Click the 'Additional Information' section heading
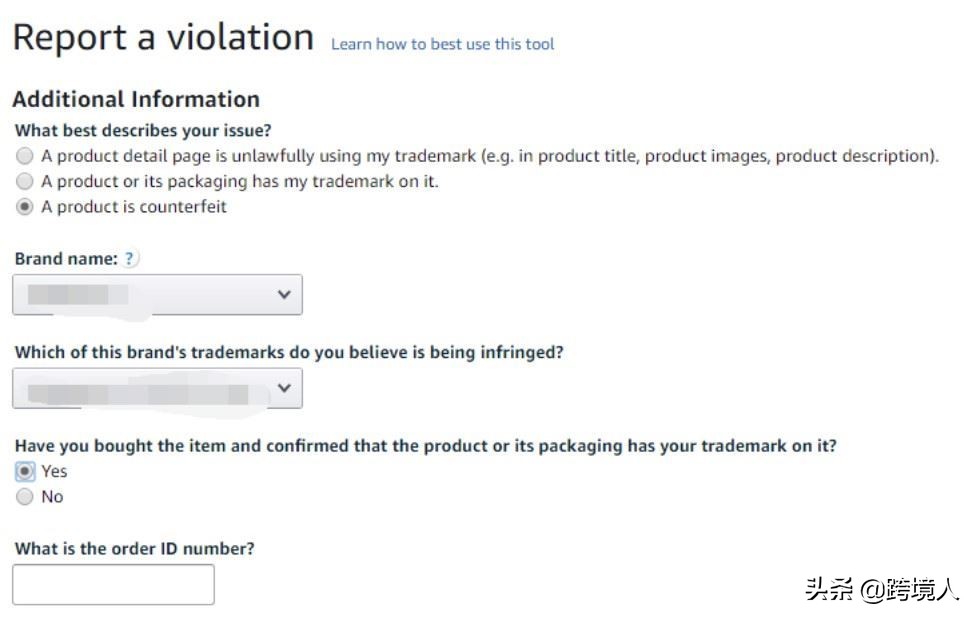This screenshot has height=620, width=978. (136, 99)
